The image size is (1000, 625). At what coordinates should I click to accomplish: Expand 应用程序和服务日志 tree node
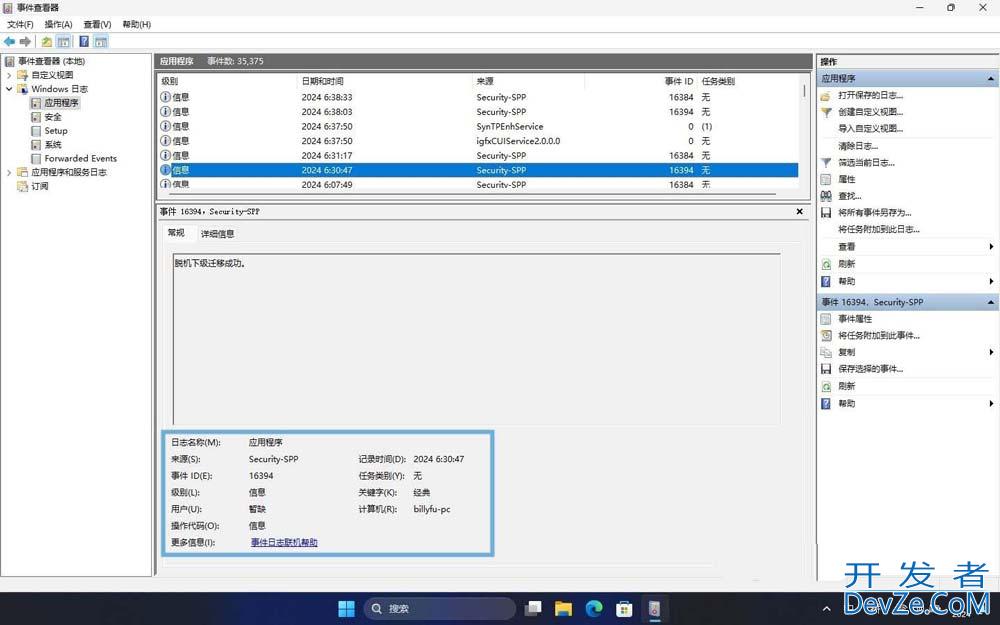pyautogui.click(x=9, y=173)
